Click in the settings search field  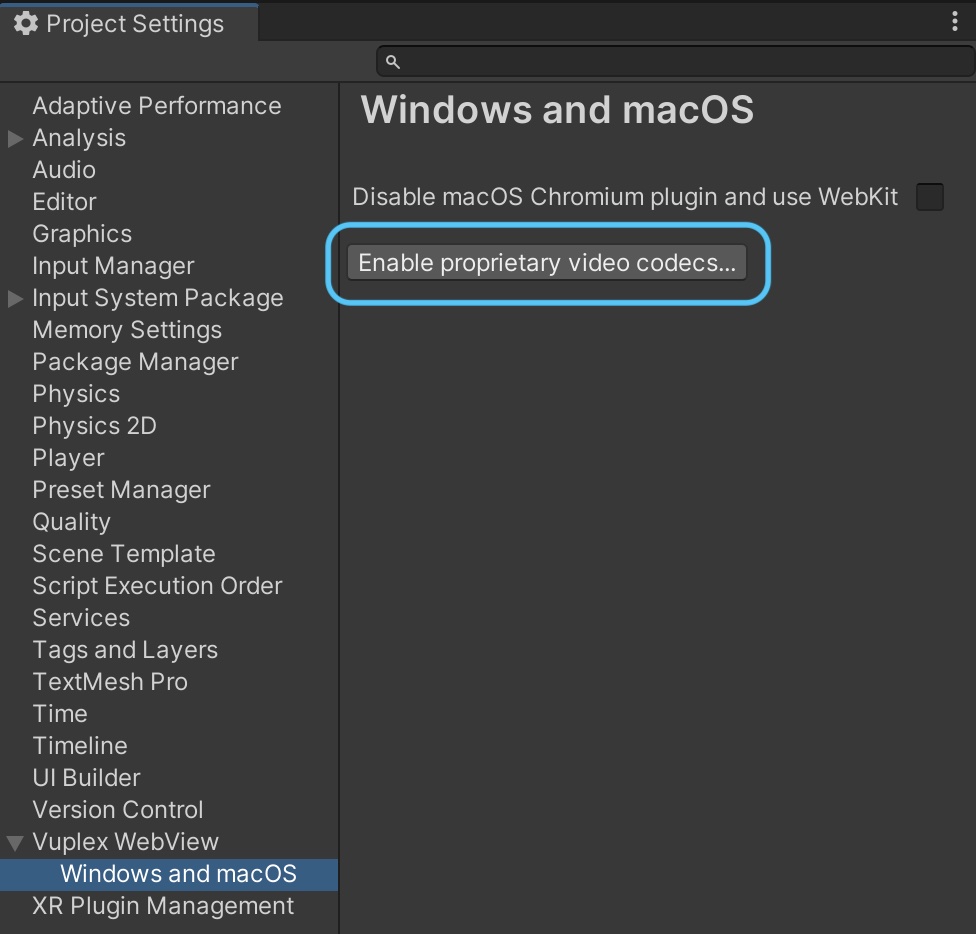pyautogui.click(x=680, y=62)
